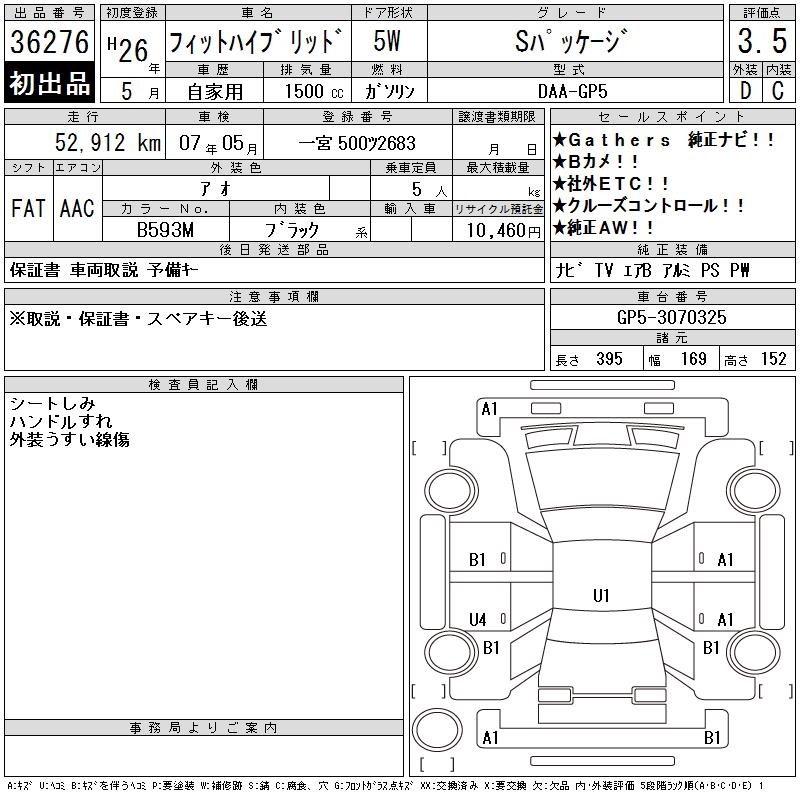800x800 pixels.
Task: Click chassis number GP5-3070325
Action: click(671, 317)
